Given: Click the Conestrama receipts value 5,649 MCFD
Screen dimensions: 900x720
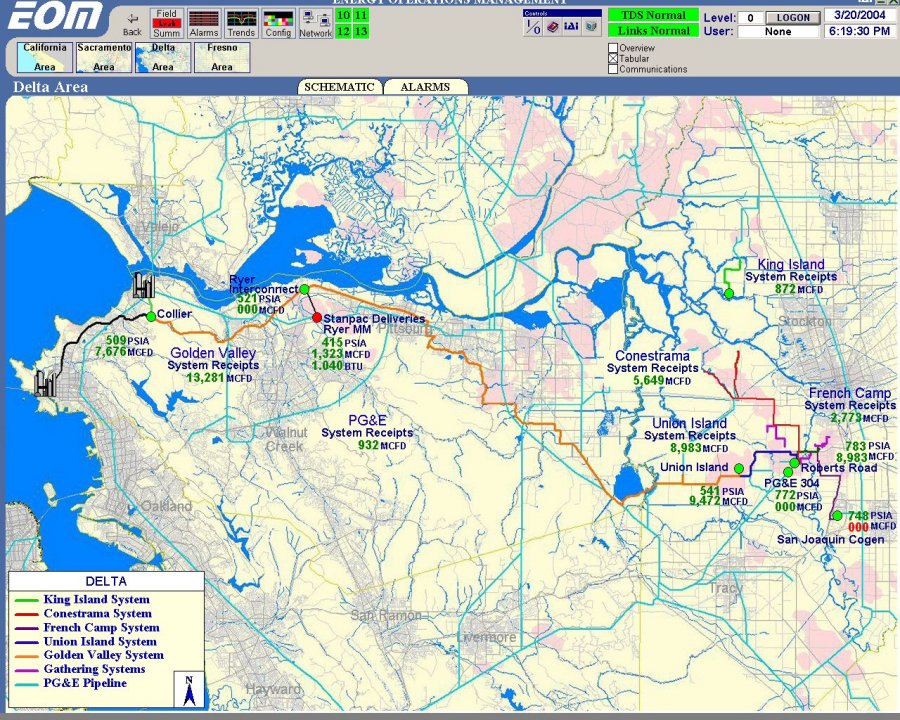Looking at the screenshot, I should (662, 380).
